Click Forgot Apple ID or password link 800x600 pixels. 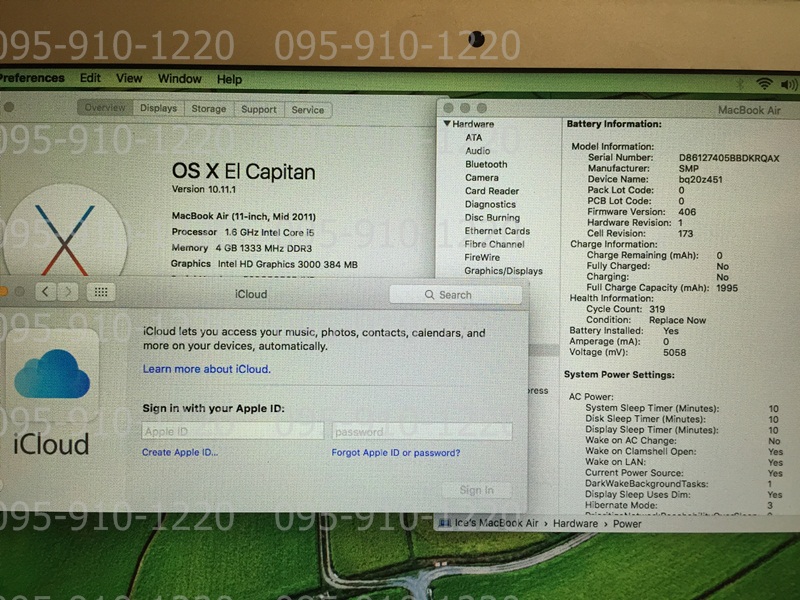(396, 453)
